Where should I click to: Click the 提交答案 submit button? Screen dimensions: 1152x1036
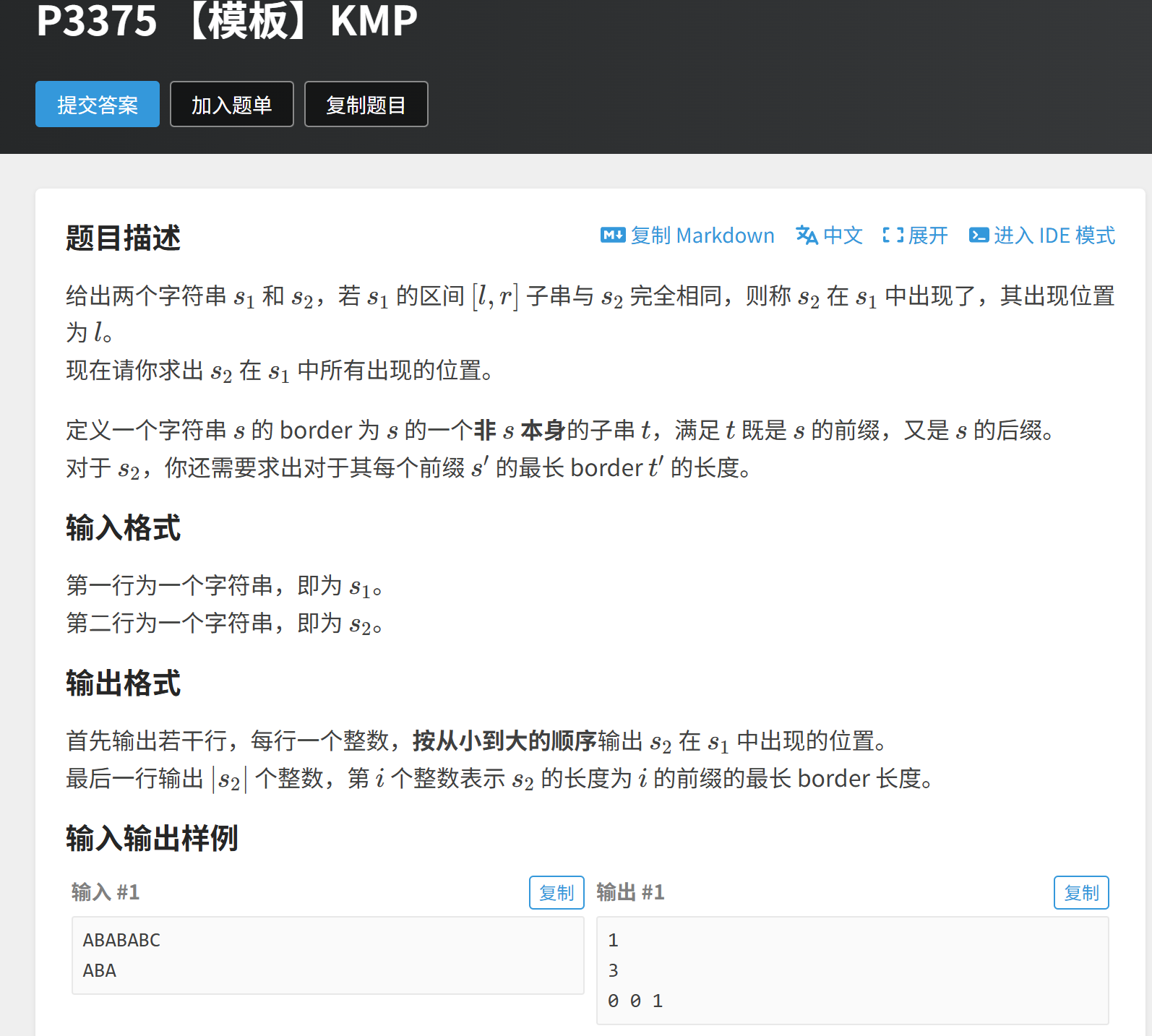tap(98, 104)
